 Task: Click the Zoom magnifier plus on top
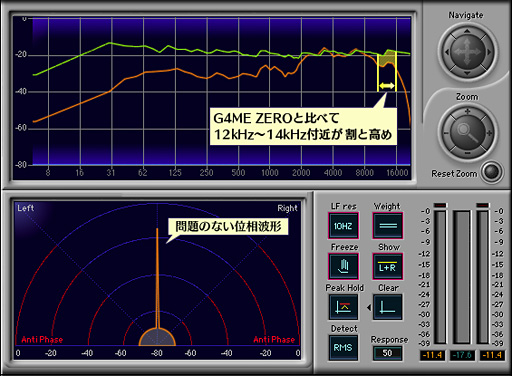coord(467,112)
